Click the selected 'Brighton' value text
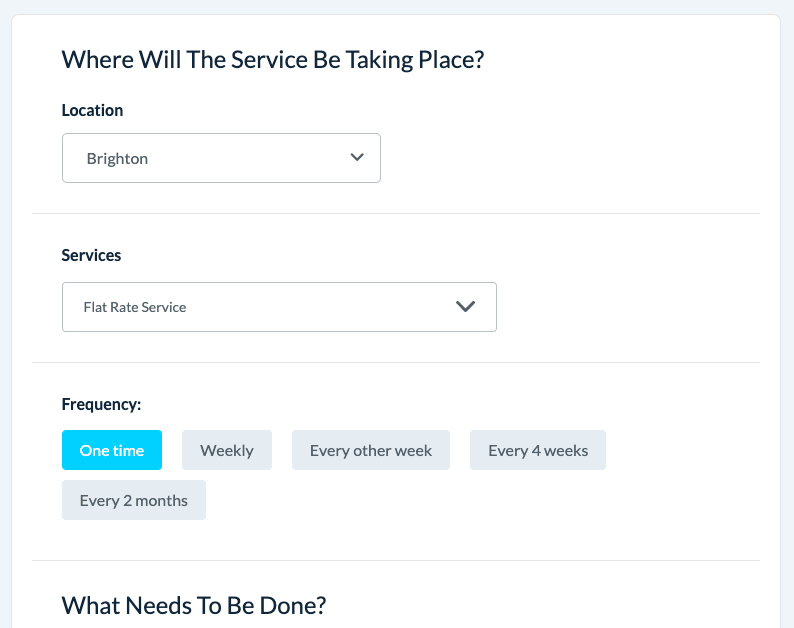 tap(117, 159)
